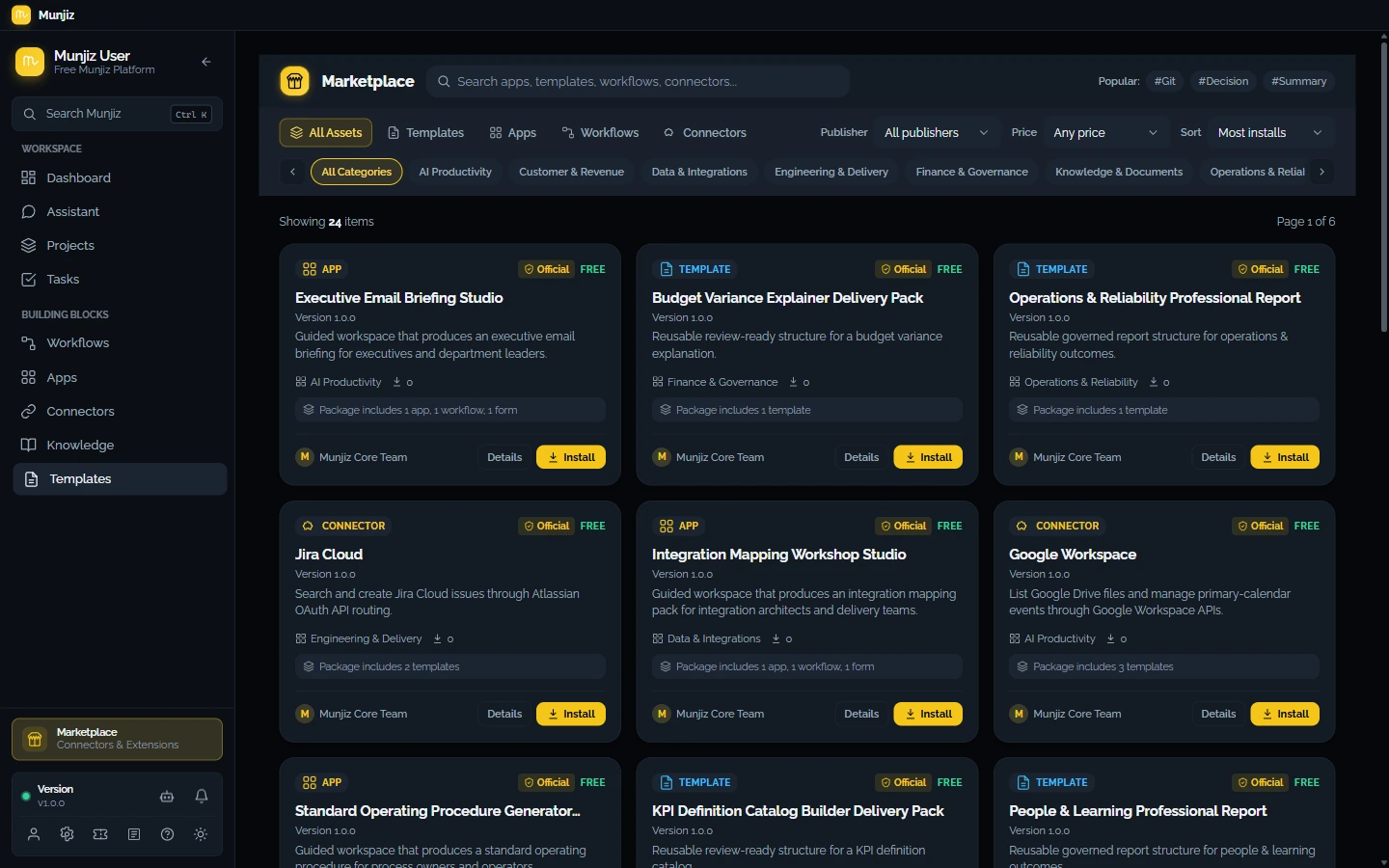1389x868 pixels.
Task: Open the Any price dropdown
Action: point(1105,133)
